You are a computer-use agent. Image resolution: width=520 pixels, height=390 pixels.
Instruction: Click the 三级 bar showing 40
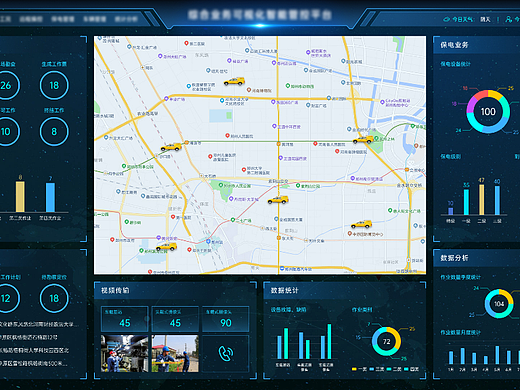coord(497,200)
